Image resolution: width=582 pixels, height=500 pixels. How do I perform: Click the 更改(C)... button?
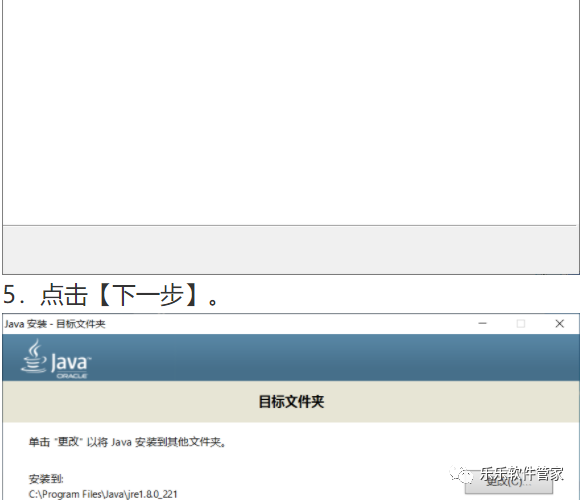pos(509,482)
